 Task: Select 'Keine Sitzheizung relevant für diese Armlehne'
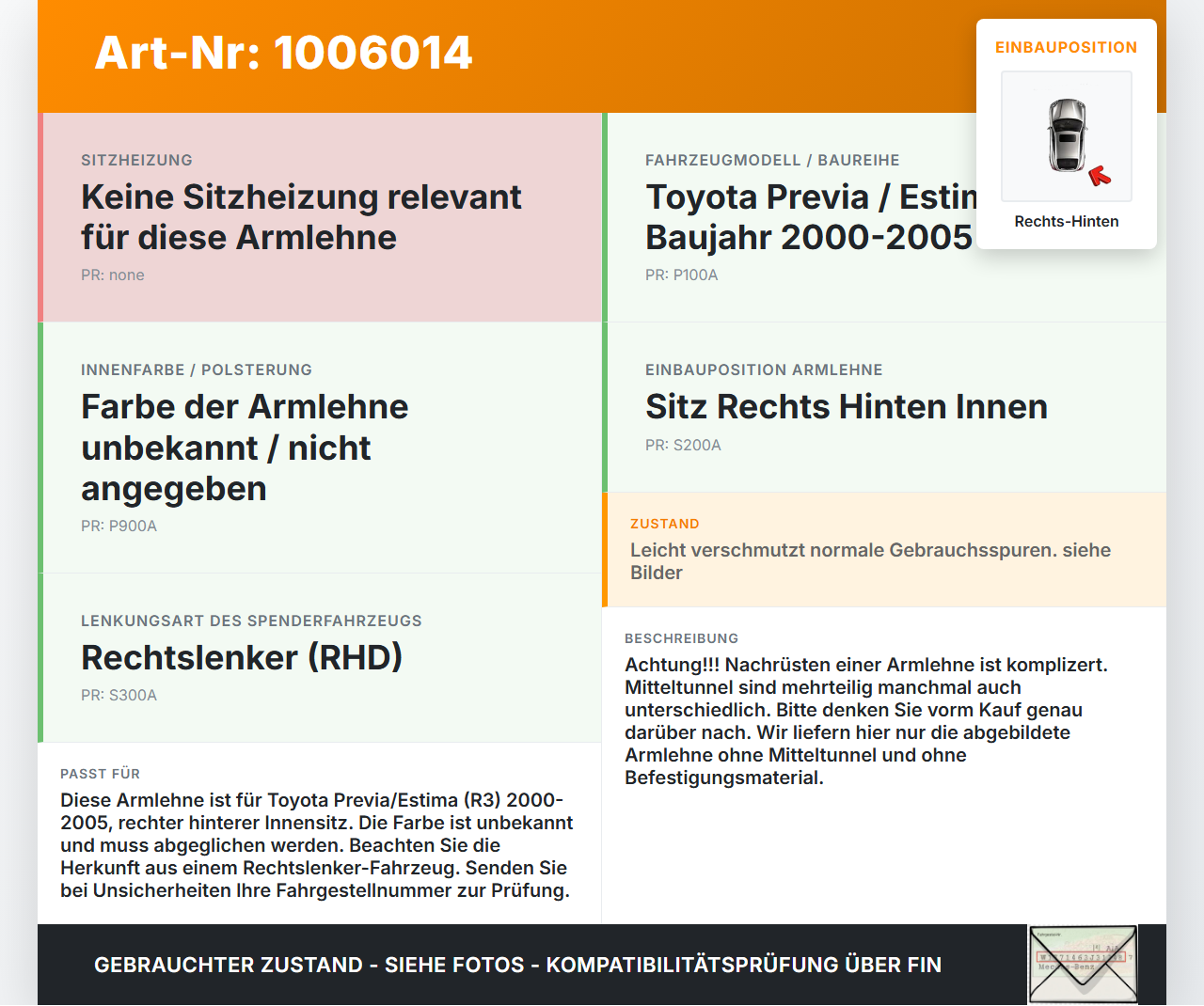(x=301, y=217)
